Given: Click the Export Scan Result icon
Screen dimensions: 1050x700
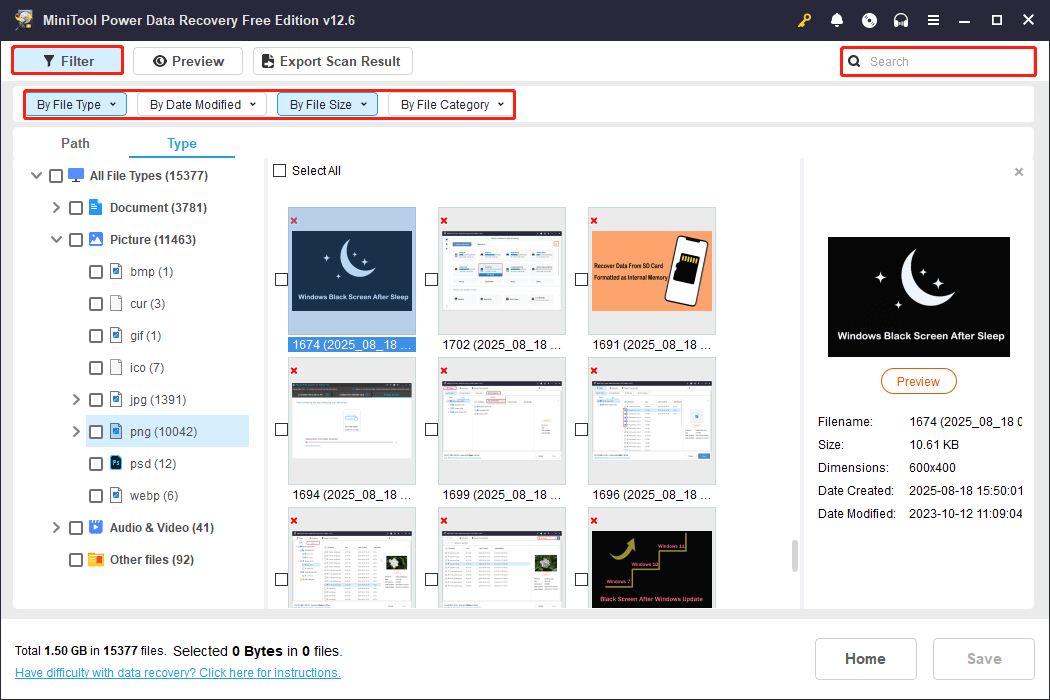Looking at the screenshot, I should pos(267,61).
